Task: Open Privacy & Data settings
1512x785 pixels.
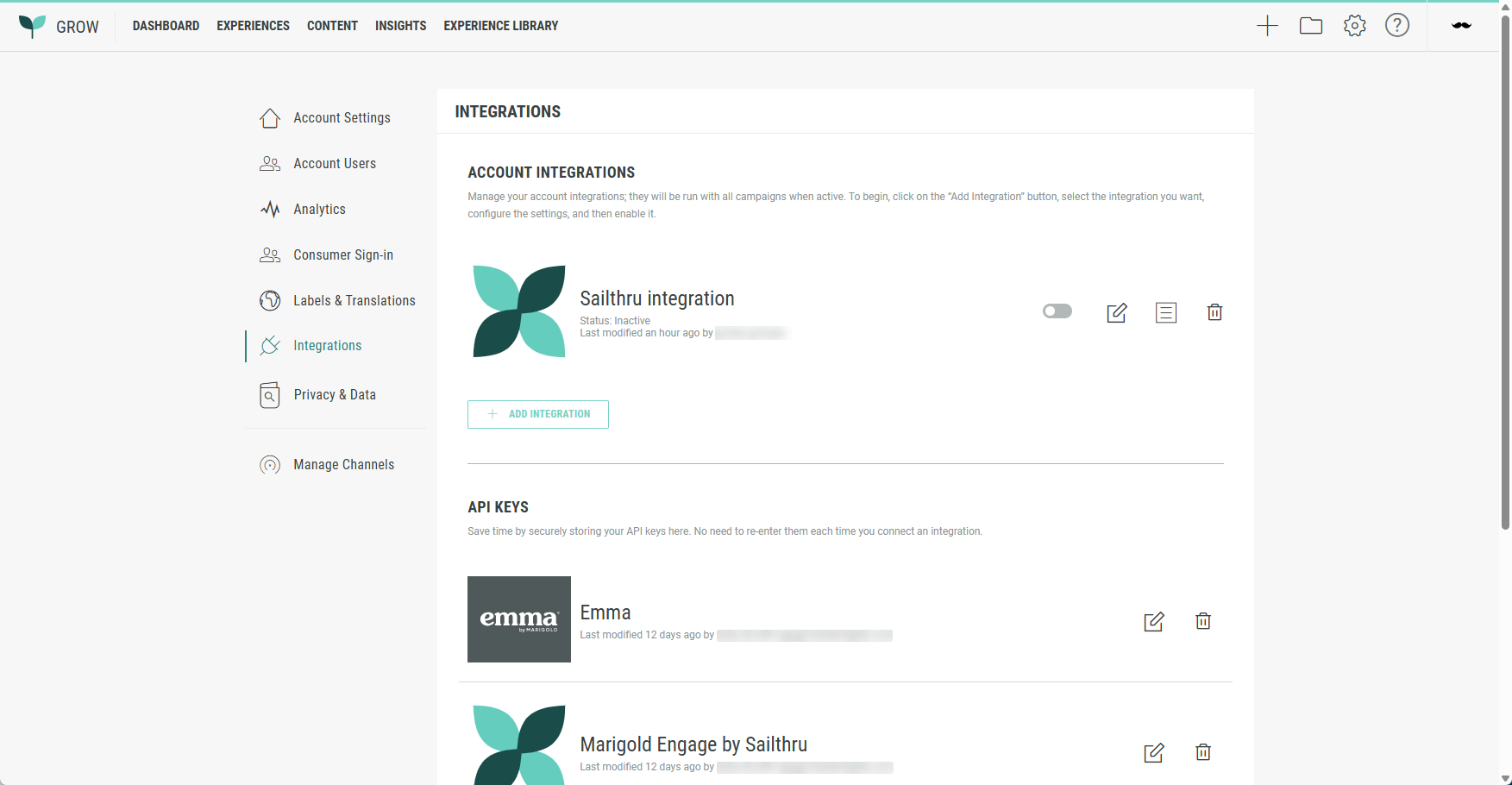Action: [335, 395]
